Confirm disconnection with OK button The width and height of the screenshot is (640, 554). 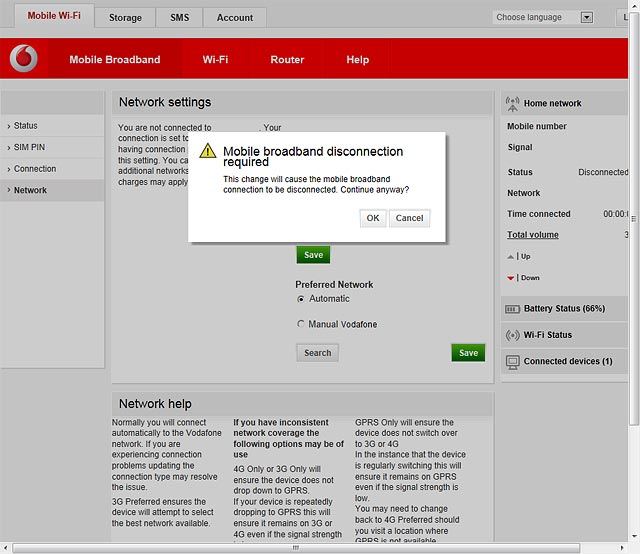tap(373, 218)
